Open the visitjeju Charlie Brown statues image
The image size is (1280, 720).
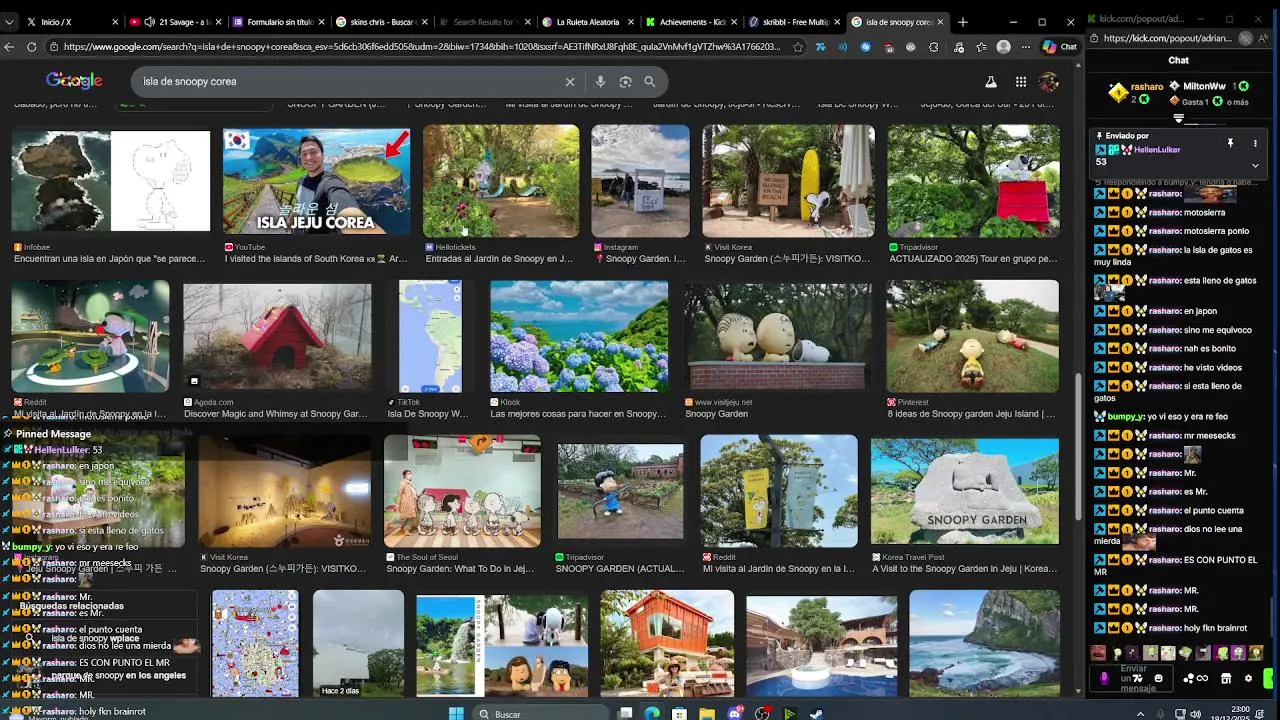pos(778,337)
